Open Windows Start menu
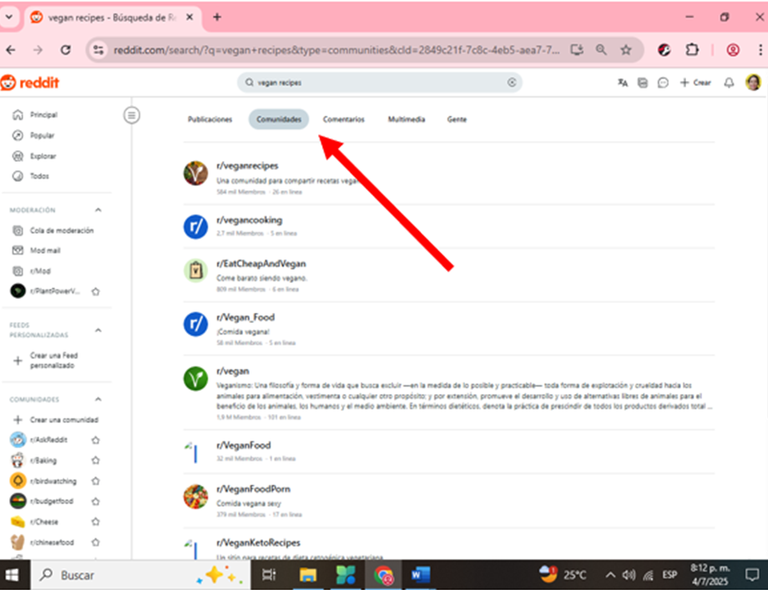The image size is (768, 590). (12, 575)
